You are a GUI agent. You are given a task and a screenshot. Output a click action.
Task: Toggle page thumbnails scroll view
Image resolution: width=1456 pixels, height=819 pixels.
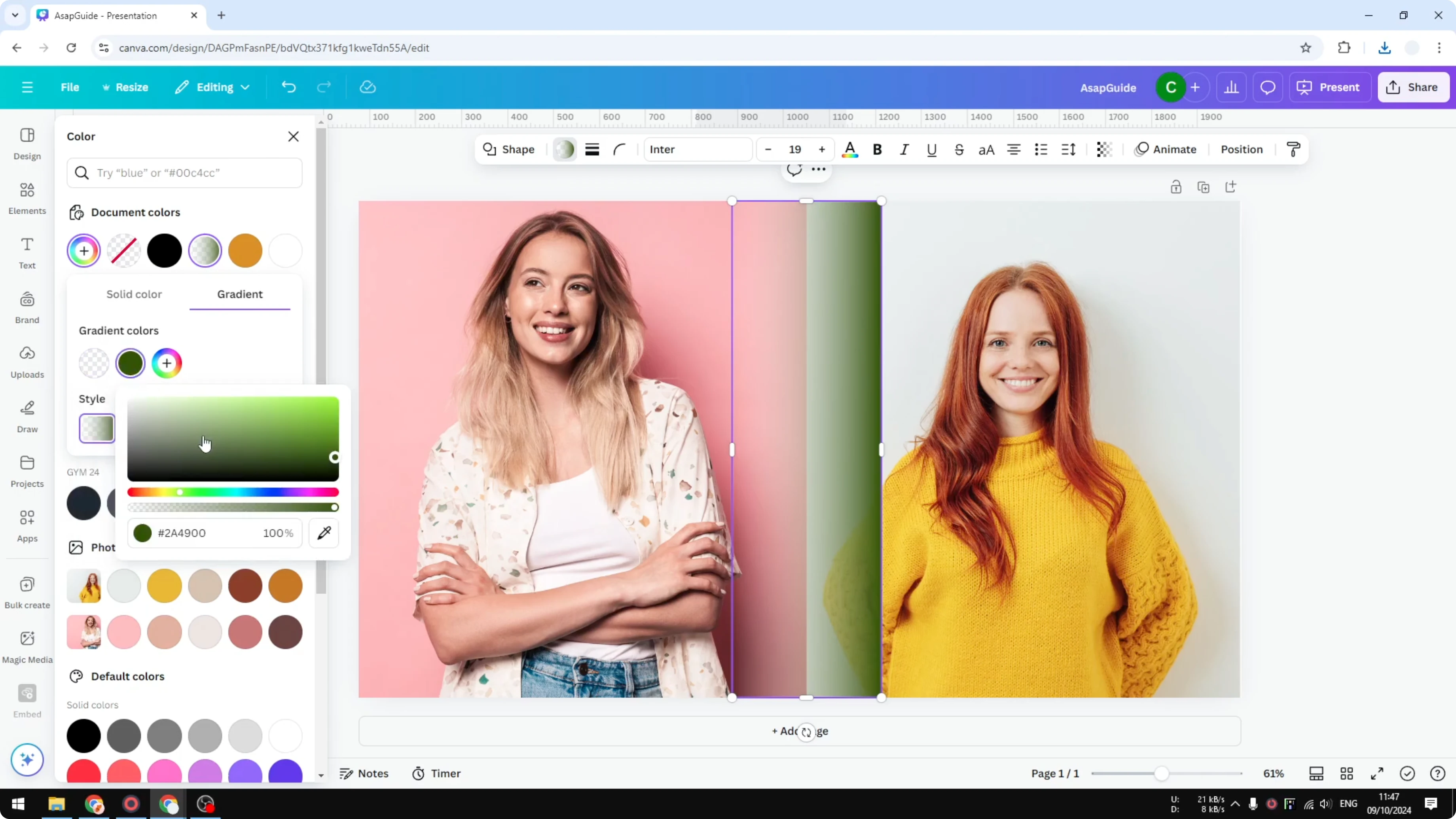[1316, 773]
